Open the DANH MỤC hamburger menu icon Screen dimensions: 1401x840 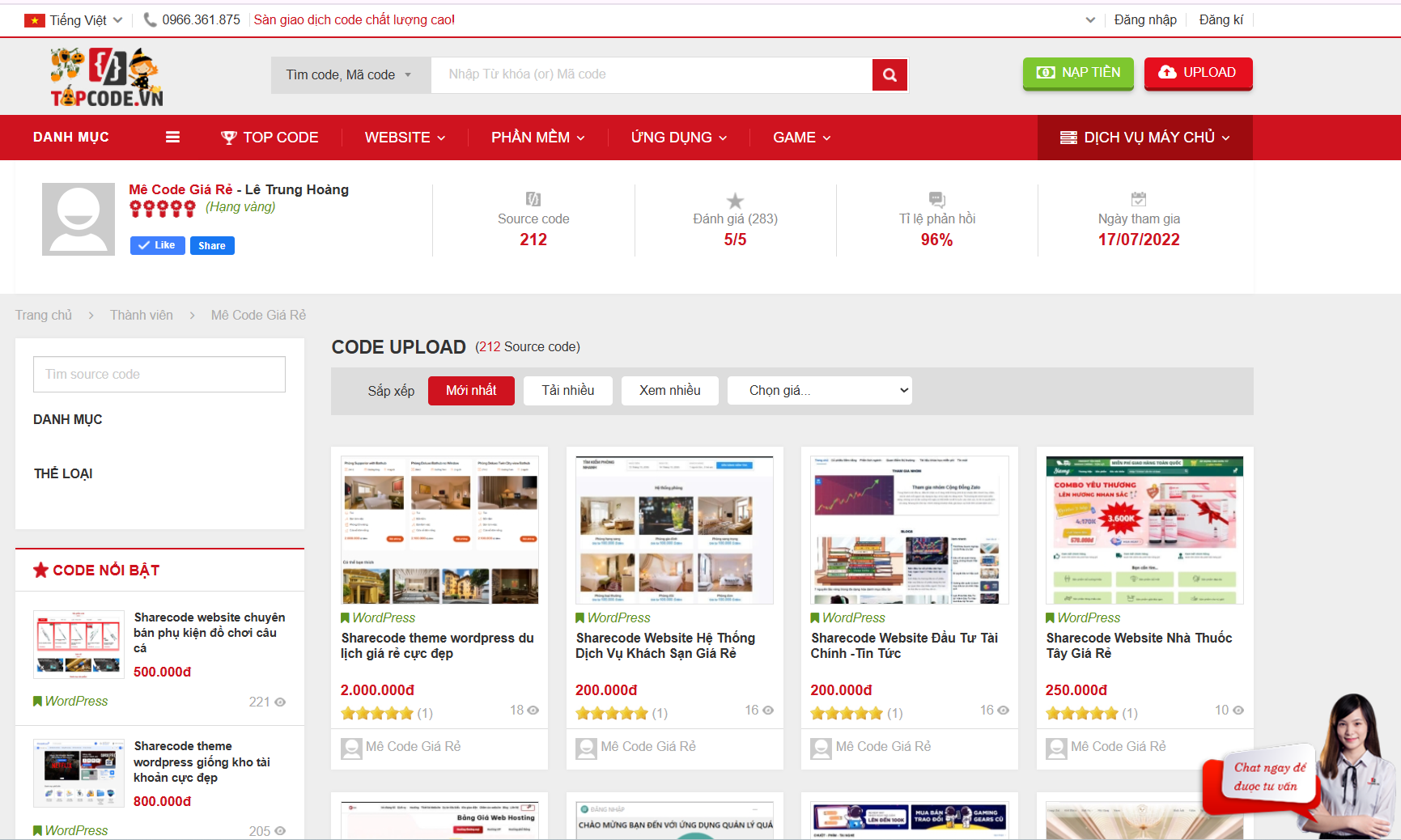point(172,138)
